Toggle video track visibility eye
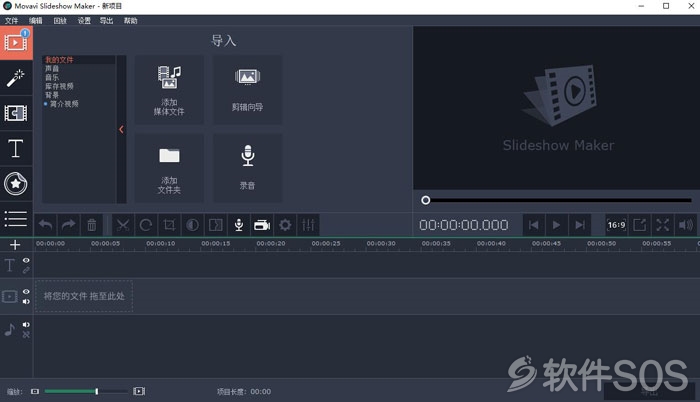 click(26, 292)
